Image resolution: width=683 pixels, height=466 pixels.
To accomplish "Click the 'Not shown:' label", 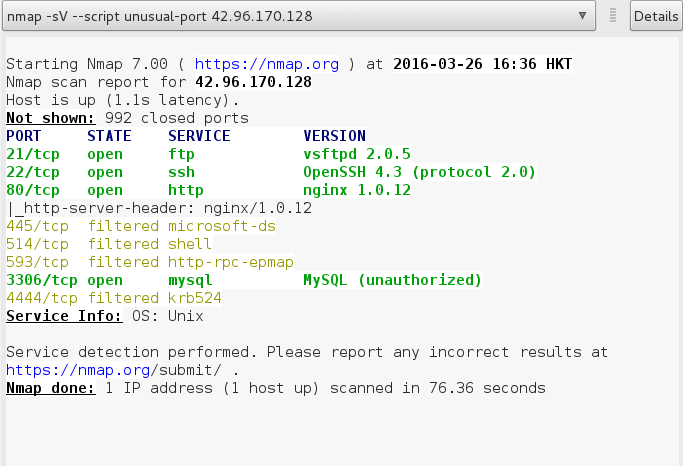I will coord(51,118).
